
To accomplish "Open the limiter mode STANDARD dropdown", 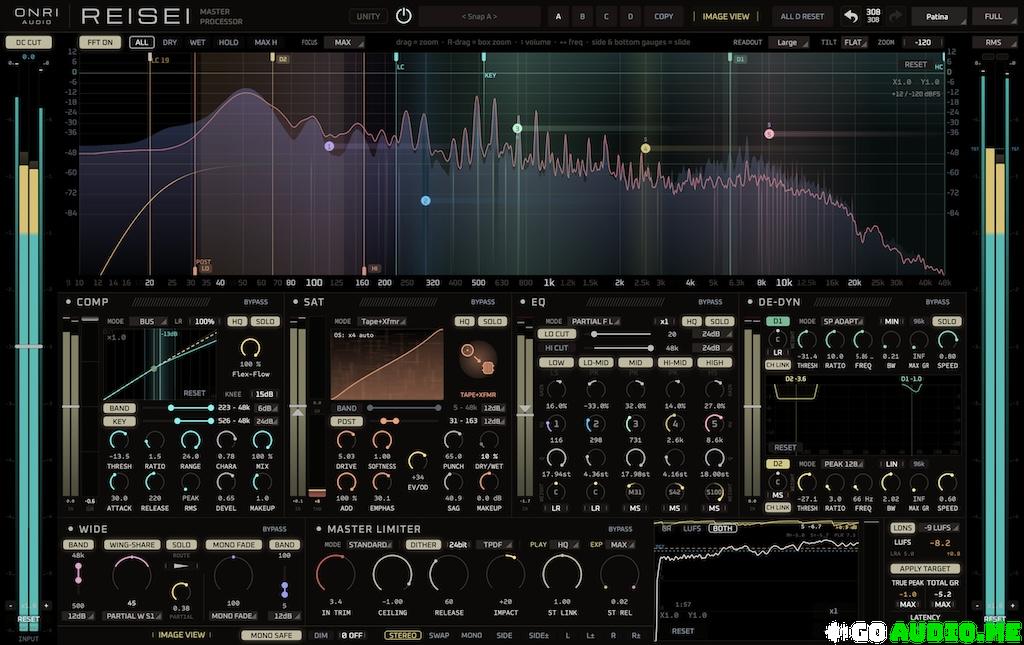I will [x=369, y=544].
